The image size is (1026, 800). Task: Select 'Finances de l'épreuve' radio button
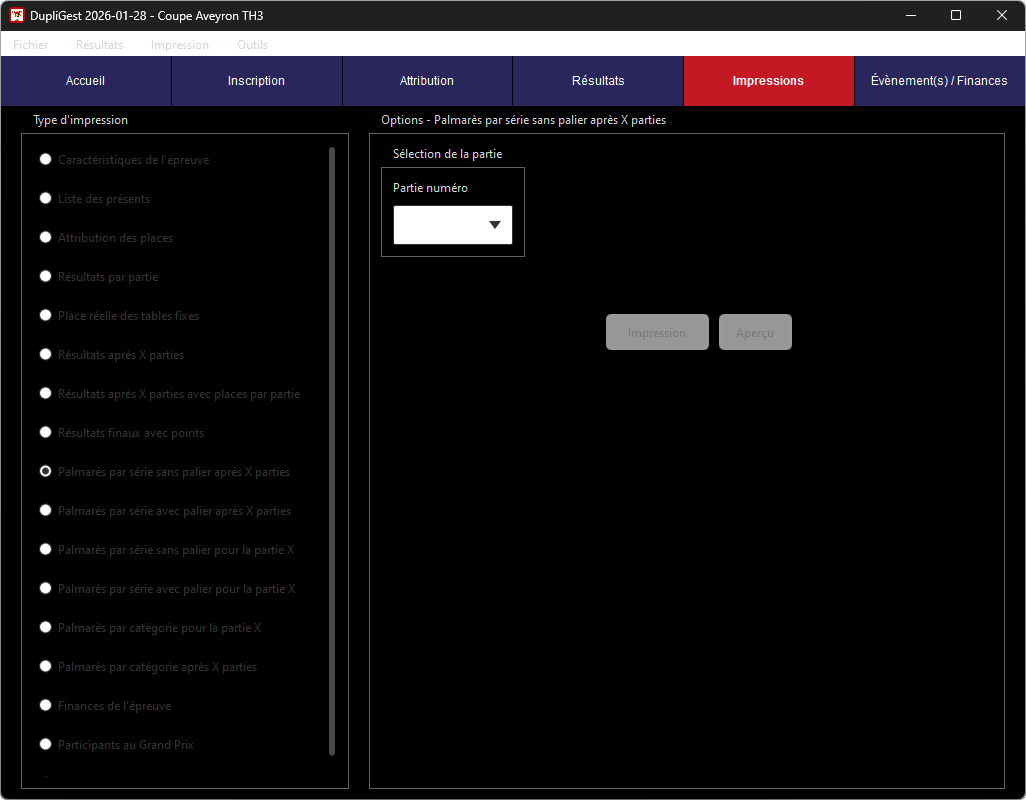pos(46,706)
